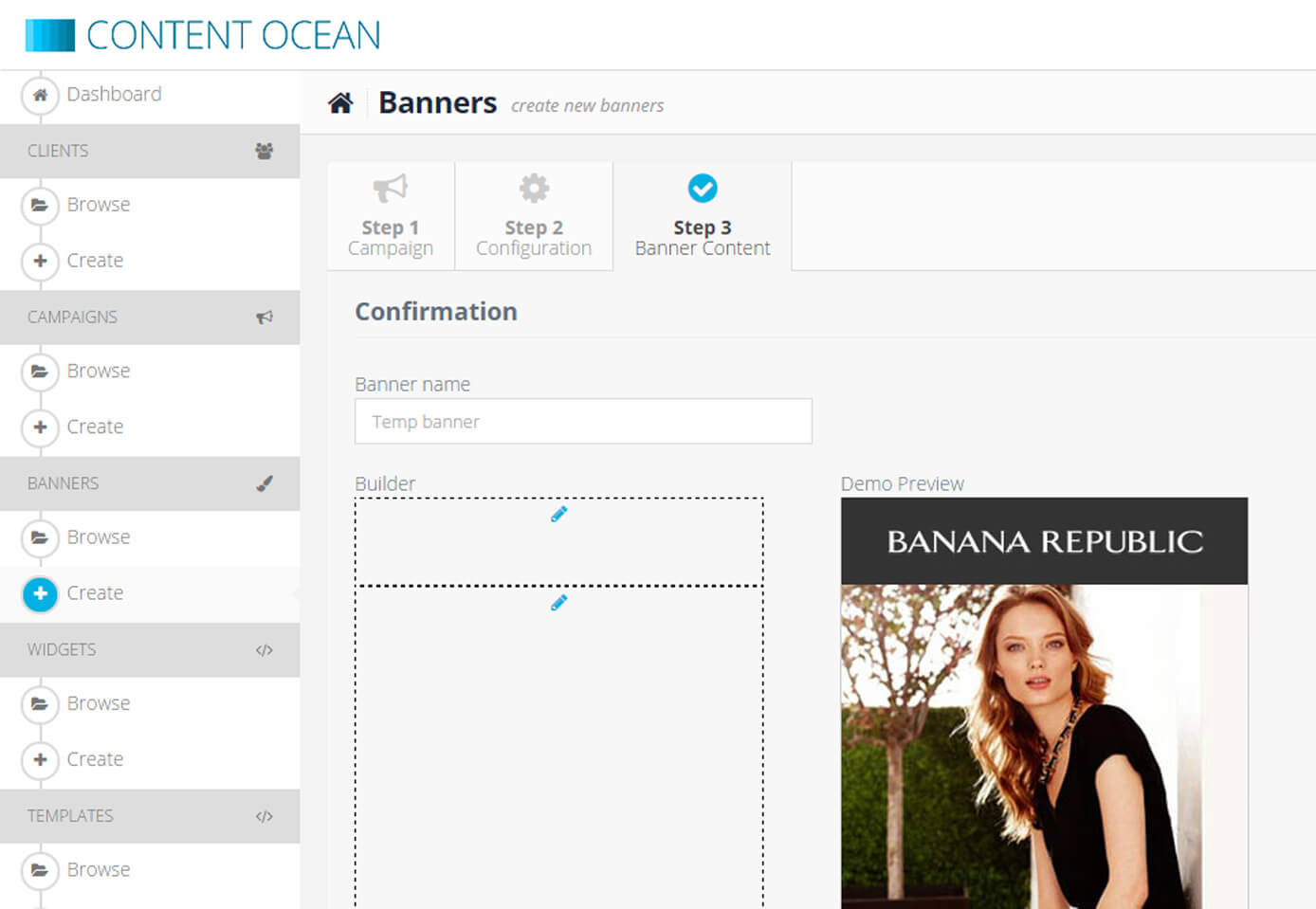Click the folder icon for Banners Browse
Viewport: 1316px width, 909px height.
tap(40, 537)
